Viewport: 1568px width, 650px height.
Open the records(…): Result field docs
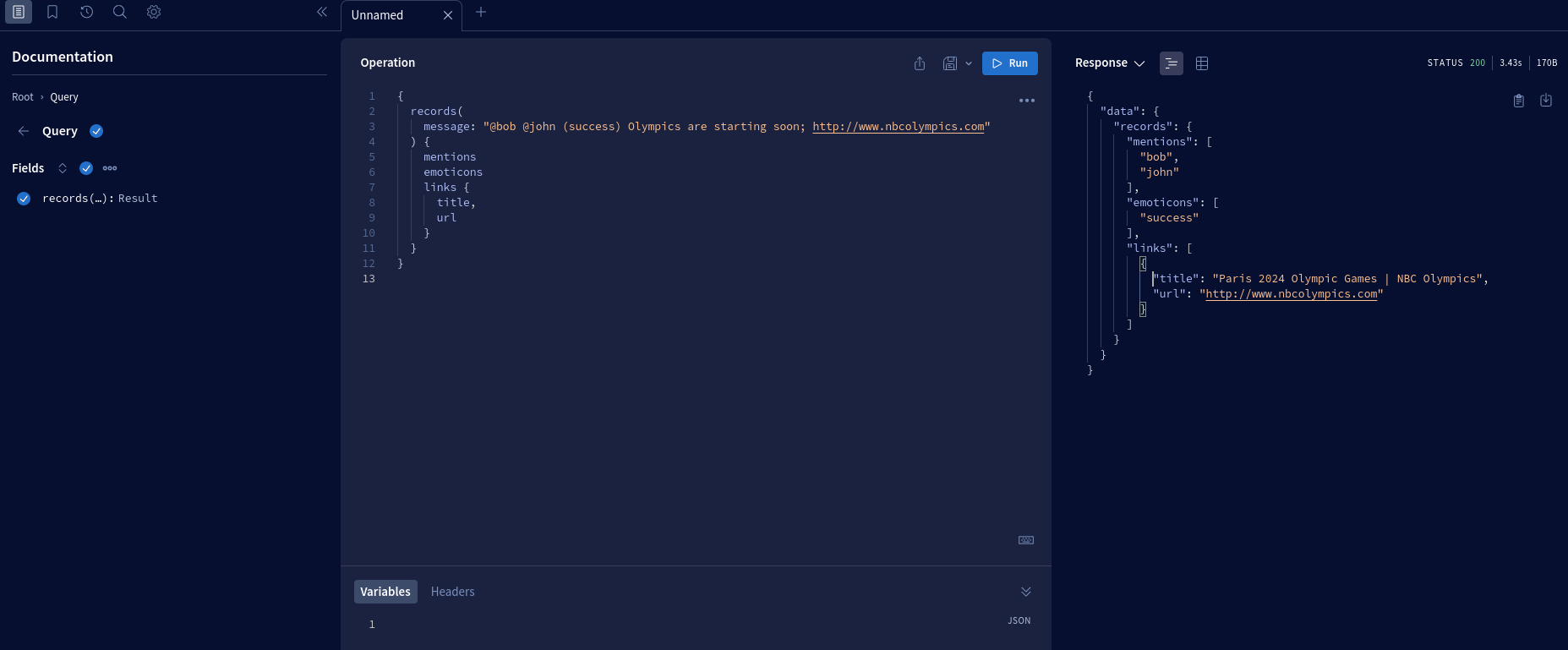coord(100,199)
